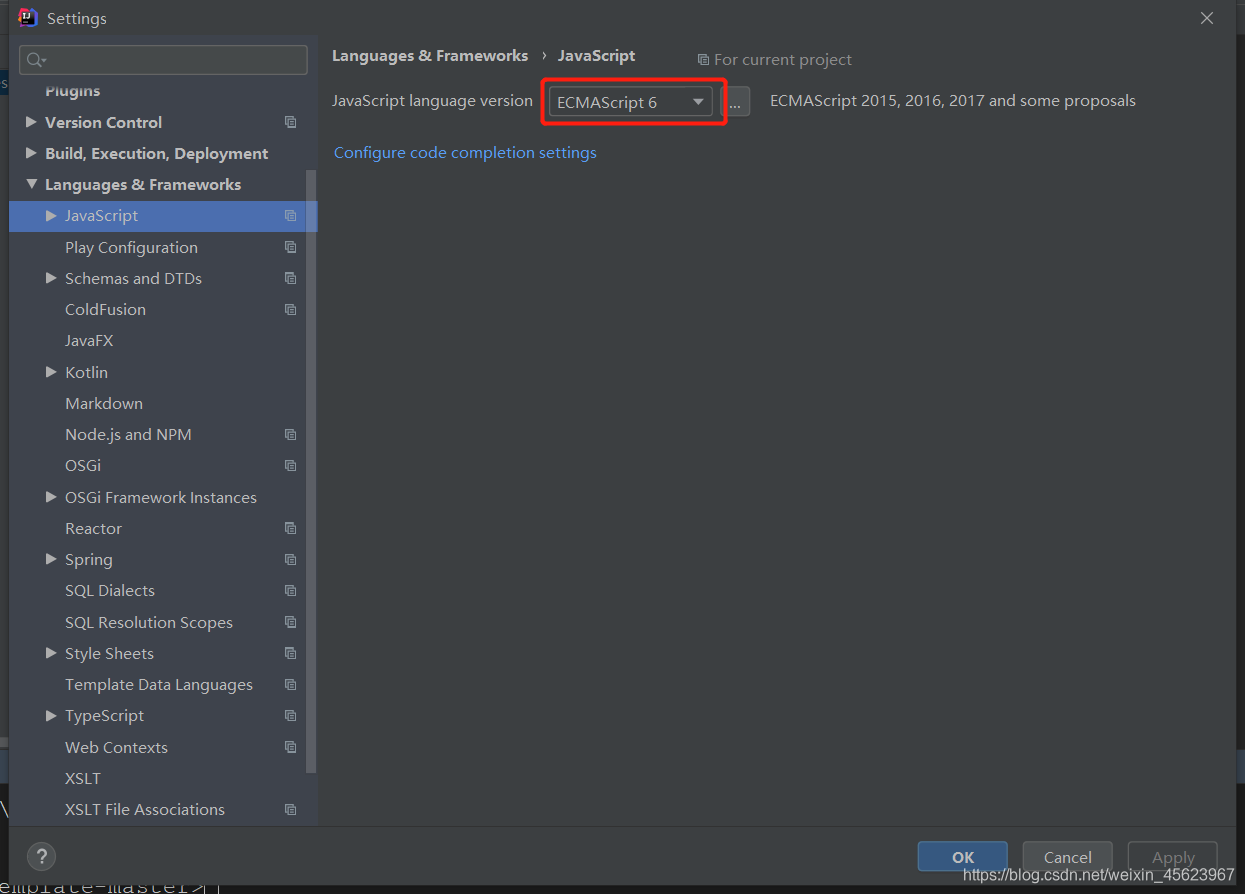Click the project-level icon on Style Sheets row
This screenshot has height=894, width=1245.
click(290, 653)
